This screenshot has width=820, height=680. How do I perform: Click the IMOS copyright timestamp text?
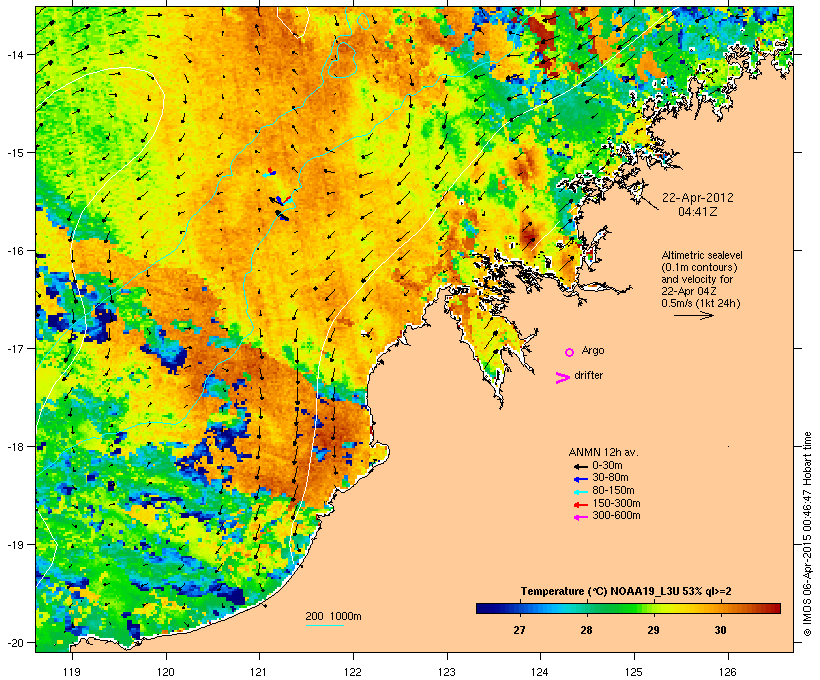(x=807, y=535)
